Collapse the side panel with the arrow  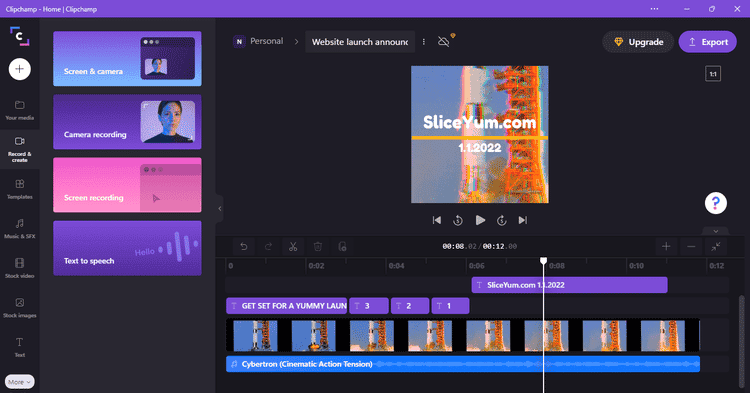(220, 208)
